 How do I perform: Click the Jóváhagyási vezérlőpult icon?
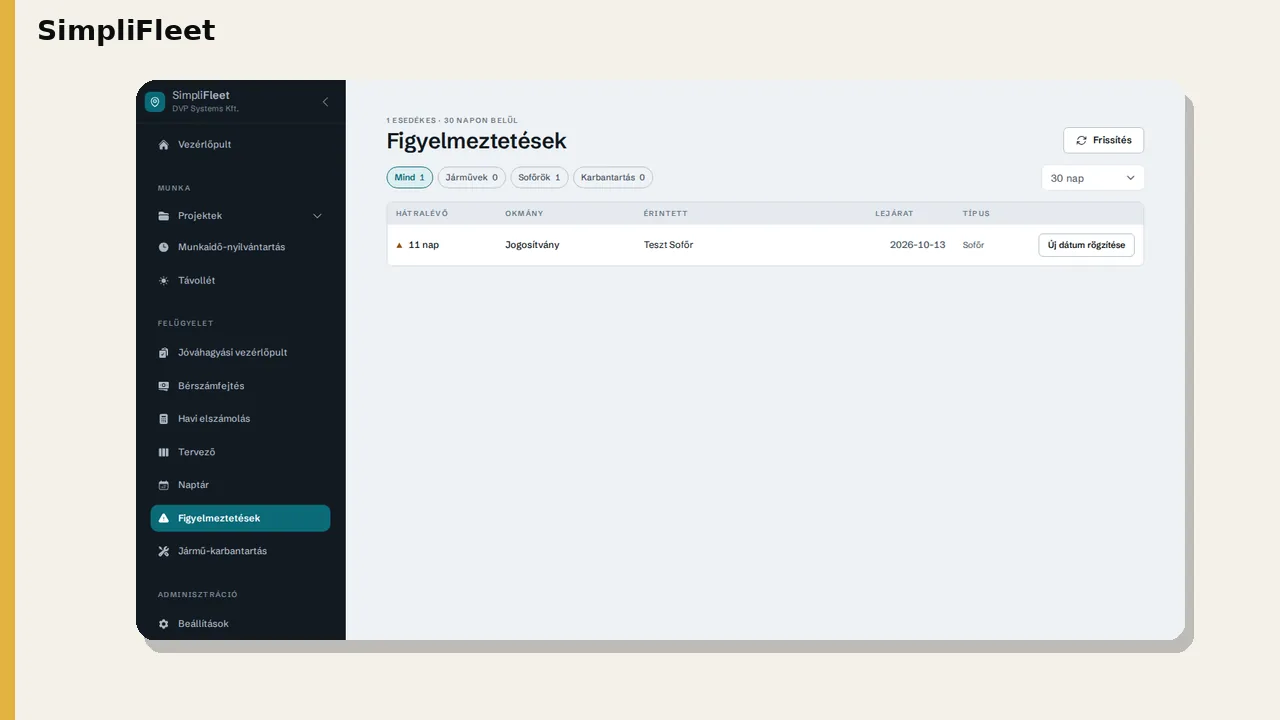click(x=164, y=353)
